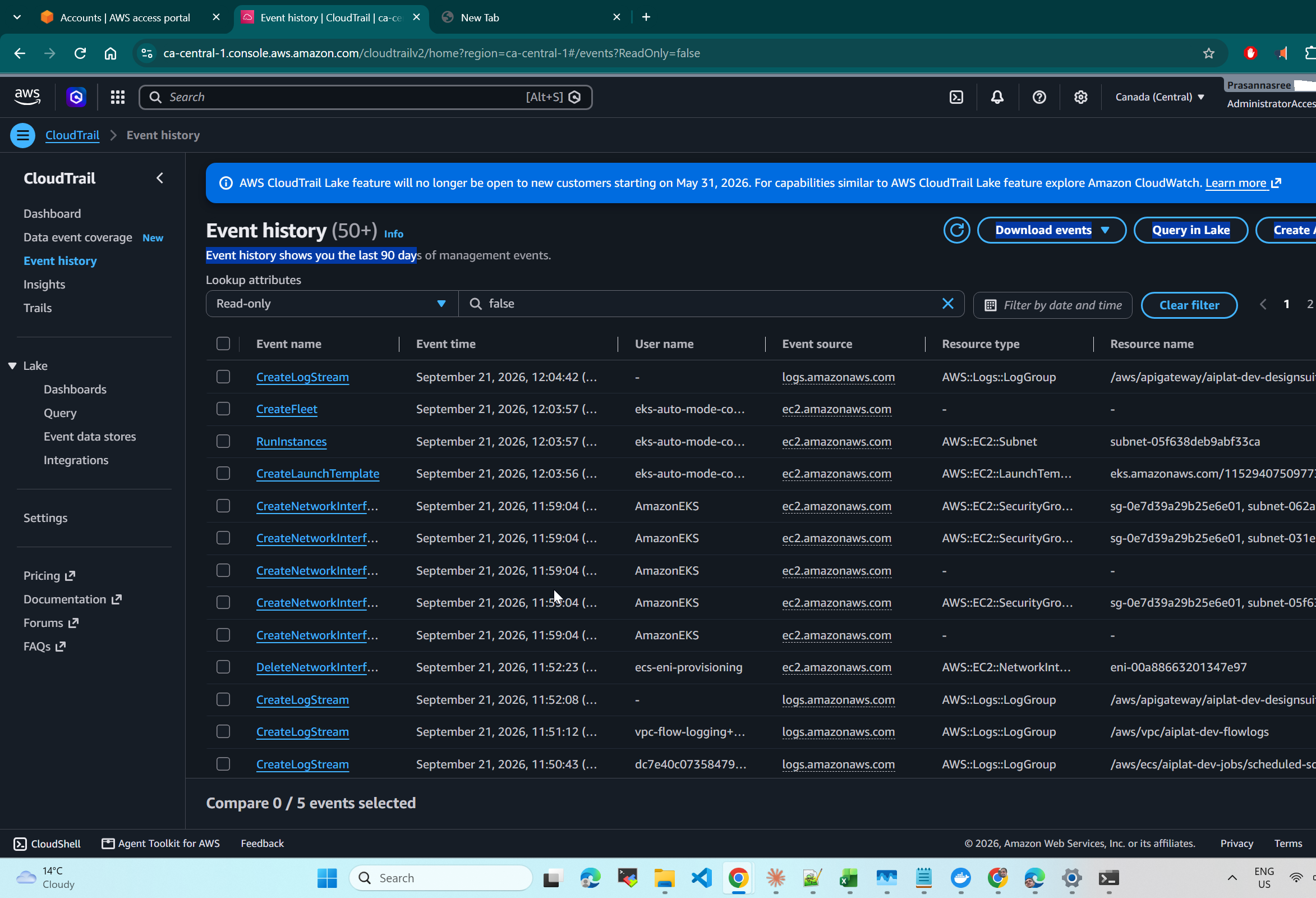The height and width of the screenshot is (898, 1316).
Task: Select all events with header checkbox
Action: (223, 344)
